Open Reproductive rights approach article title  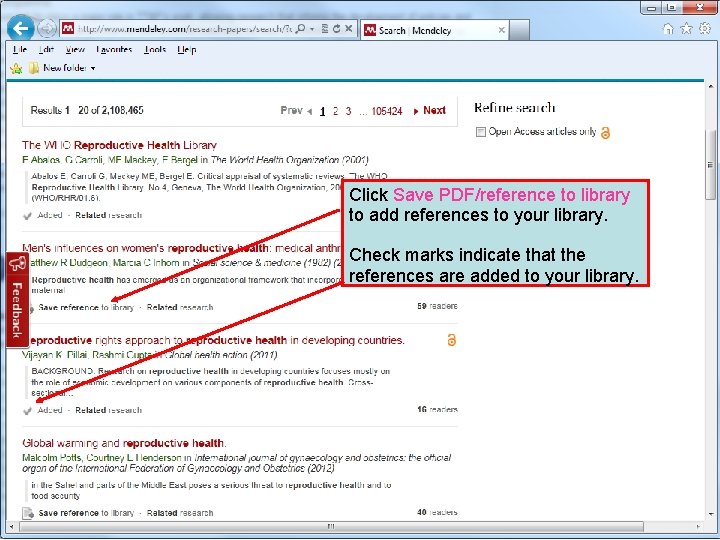(x=216, y=340)
